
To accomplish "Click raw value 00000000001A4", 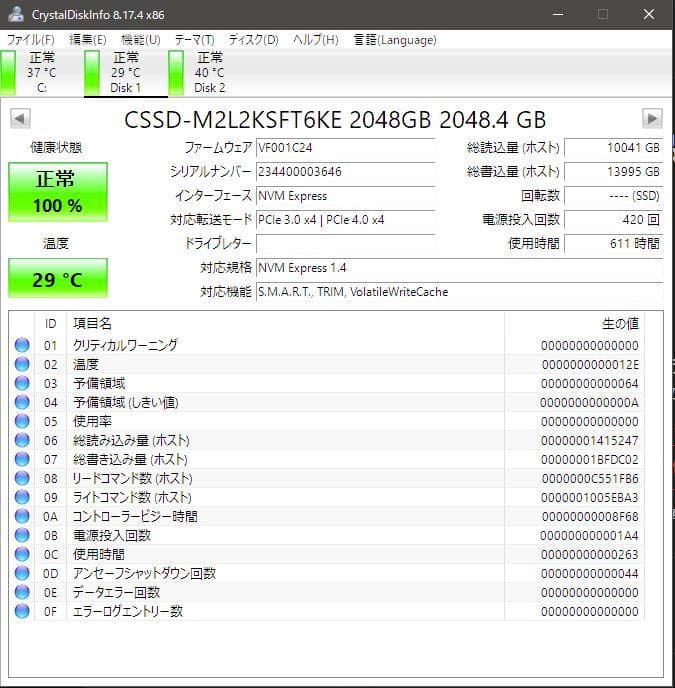I will tap(590, 536).
